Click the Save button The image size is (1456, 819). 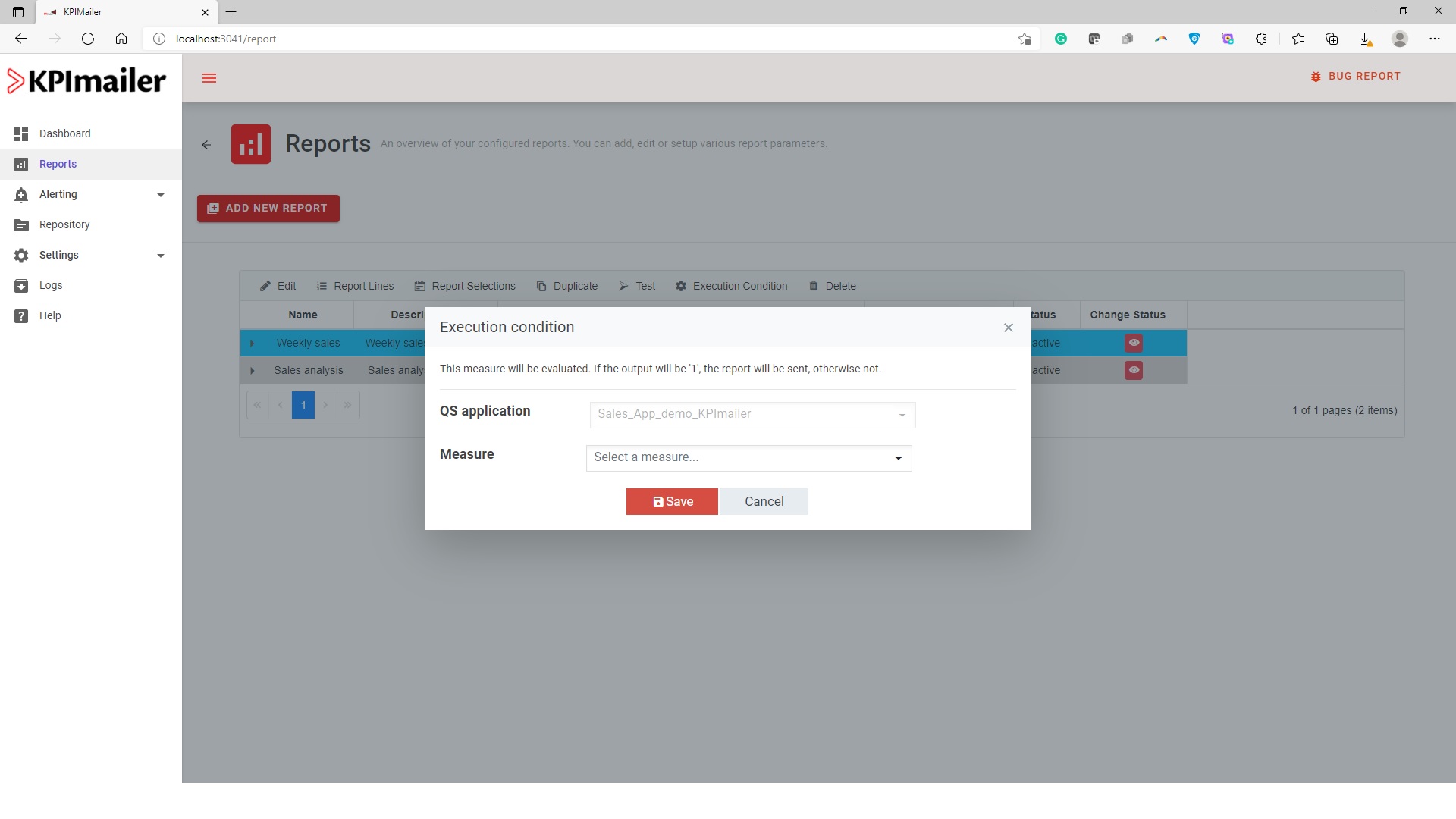[x=671, y=501]
